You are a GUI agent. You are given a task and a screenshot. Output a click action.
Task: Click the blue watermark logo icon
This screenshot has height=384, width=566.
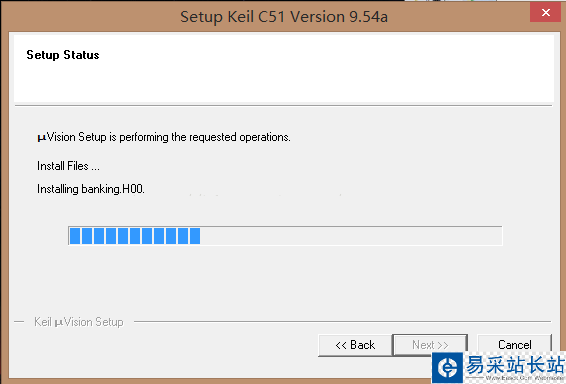(x=447, y=368)
